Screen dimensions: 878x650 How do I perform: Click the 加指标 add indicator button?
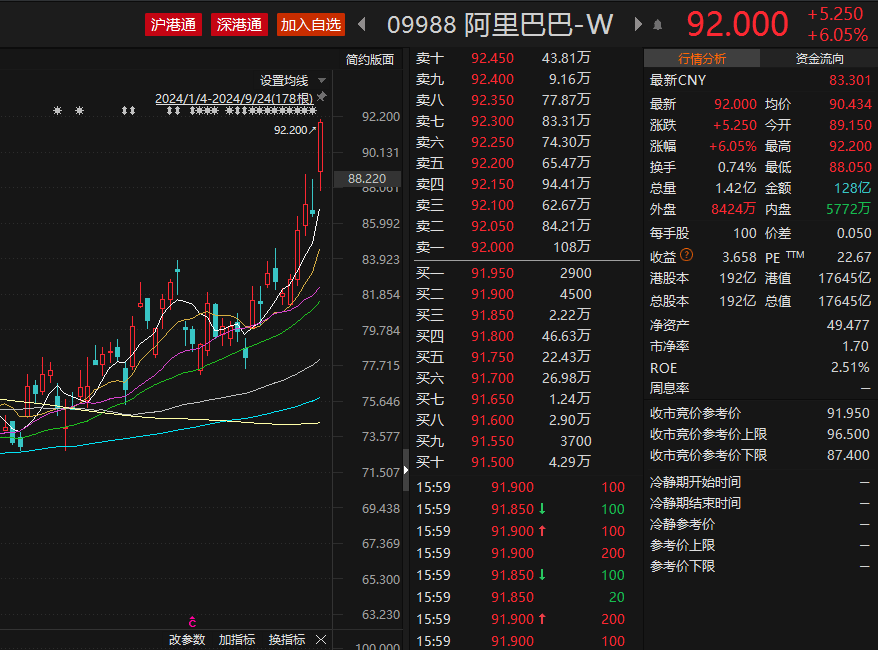point(237,639)
